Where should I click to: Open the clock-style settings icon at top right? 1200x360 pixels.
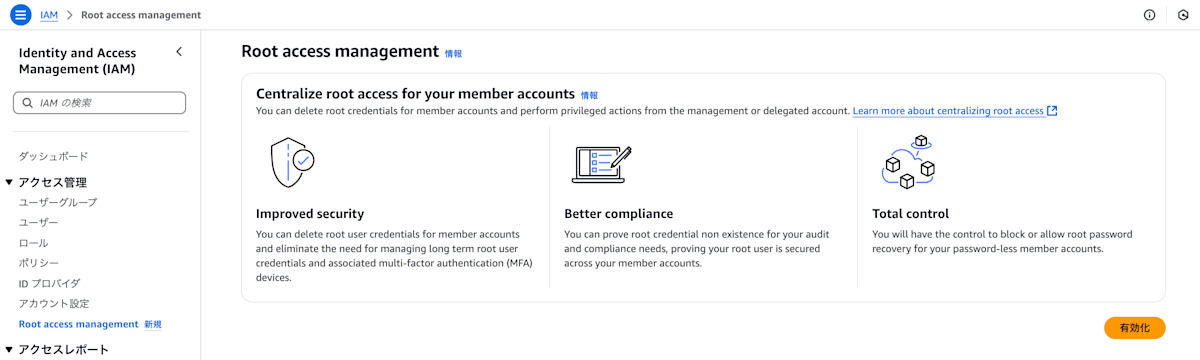pos(1183,15)
